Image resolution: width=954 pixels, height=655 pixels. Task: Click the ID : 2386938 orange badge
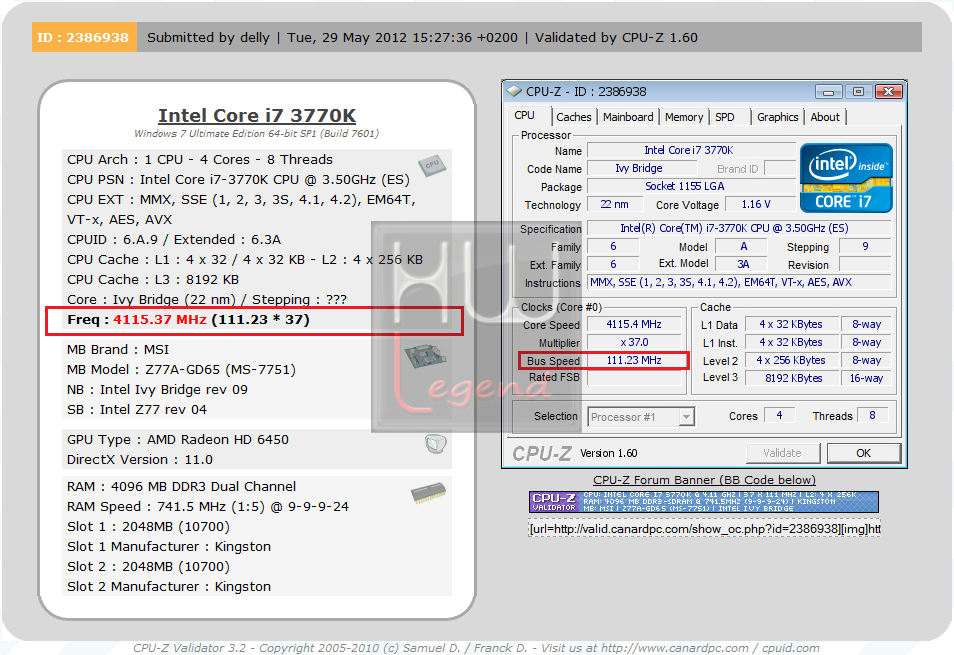[84, 38]
